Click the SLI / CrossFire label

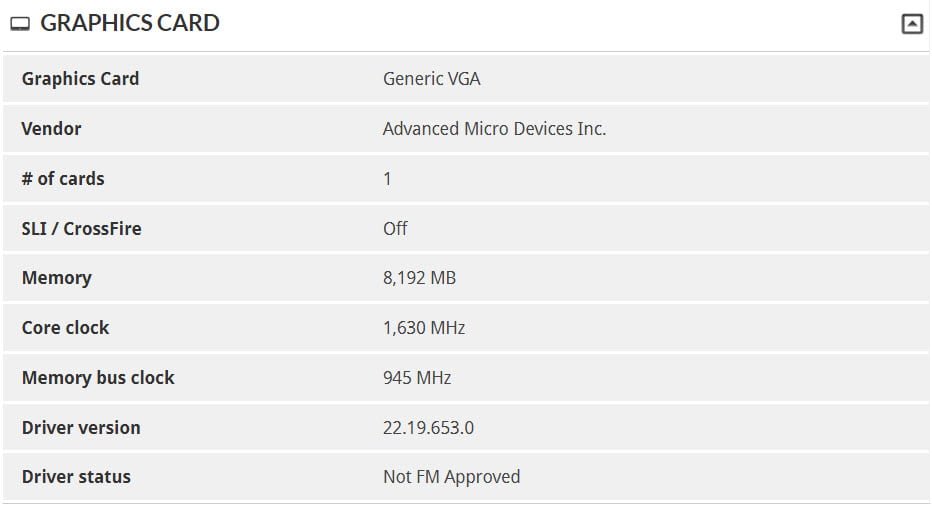click(x=81, y=228)
